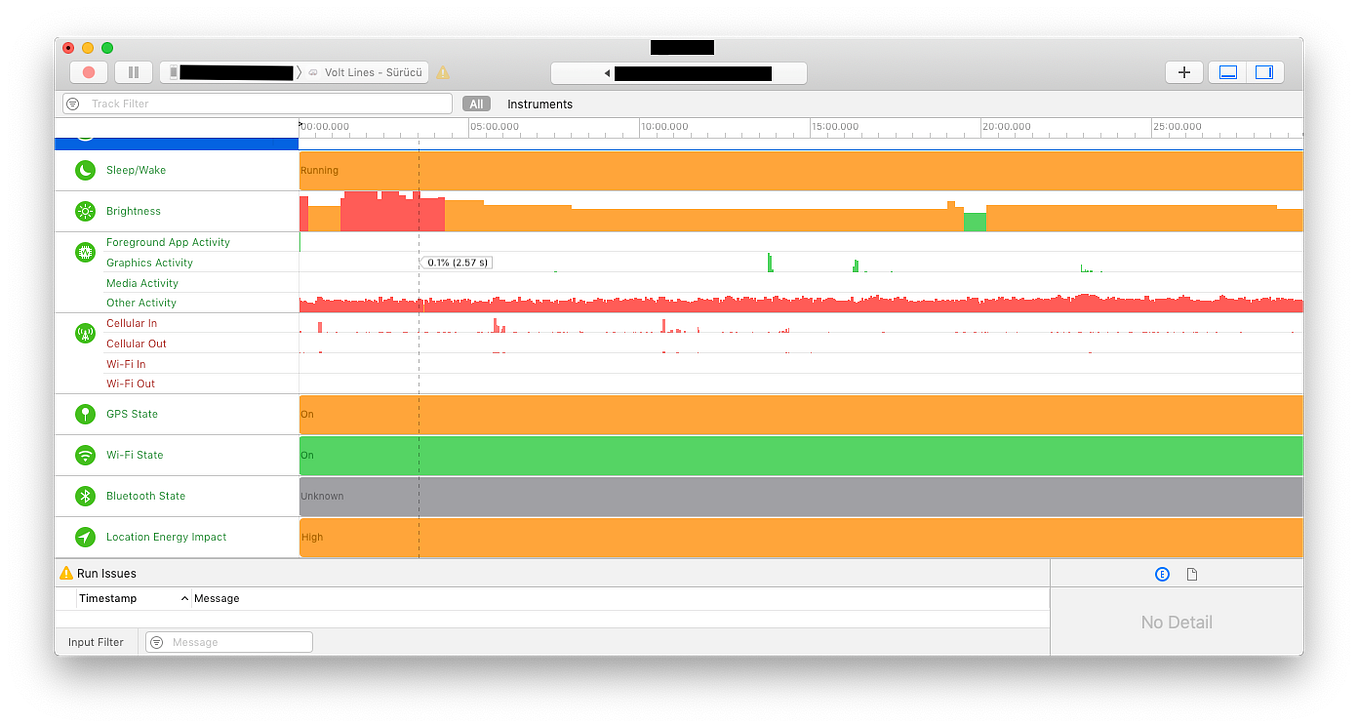Show the info view in the detail pane
1358x728 pixels.
tap(1162, 573)
